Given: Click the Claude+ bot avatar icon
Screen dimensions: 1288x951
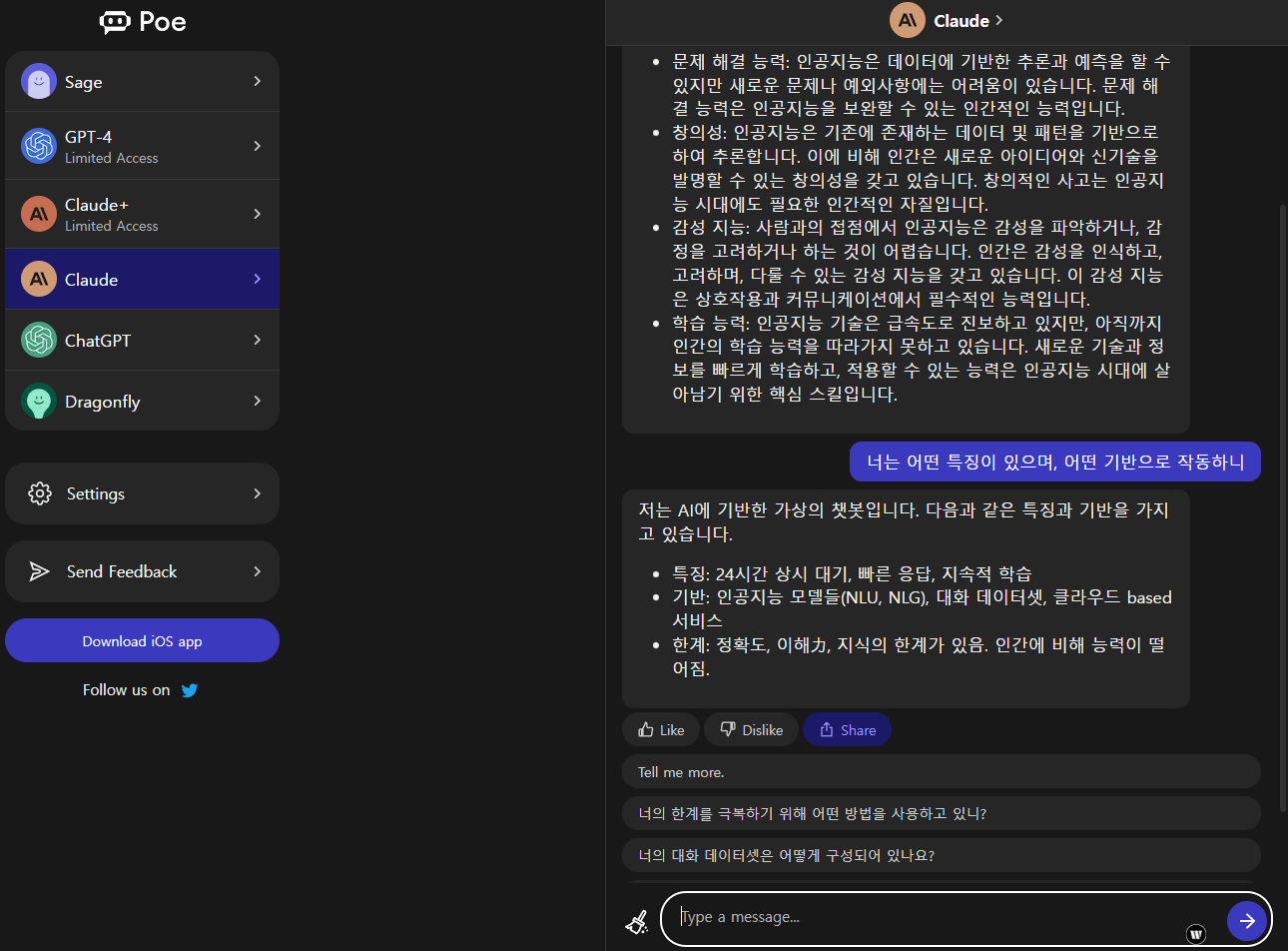Looking at the screenshot, I should (x=39, y=214).
